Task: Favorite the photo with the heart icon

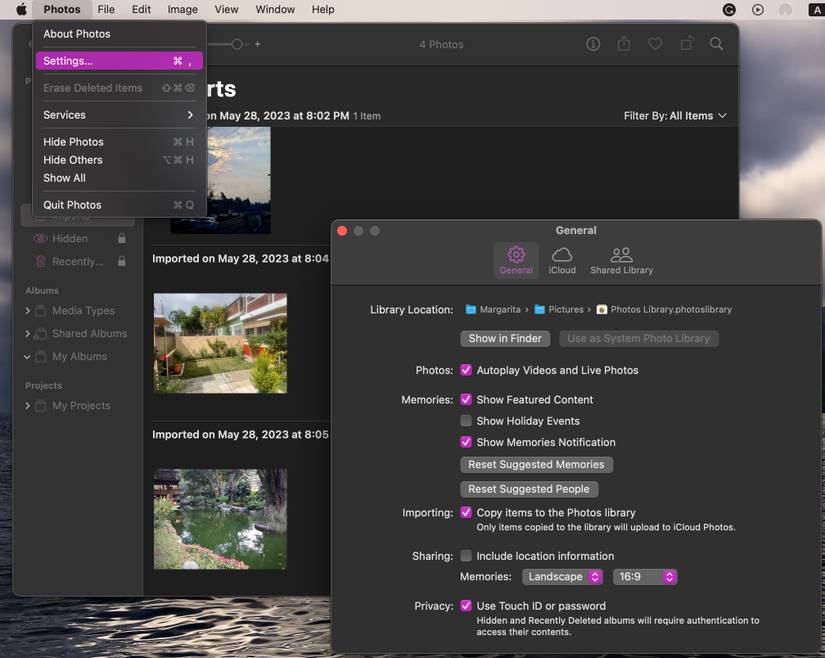Action: pos(655,44)
